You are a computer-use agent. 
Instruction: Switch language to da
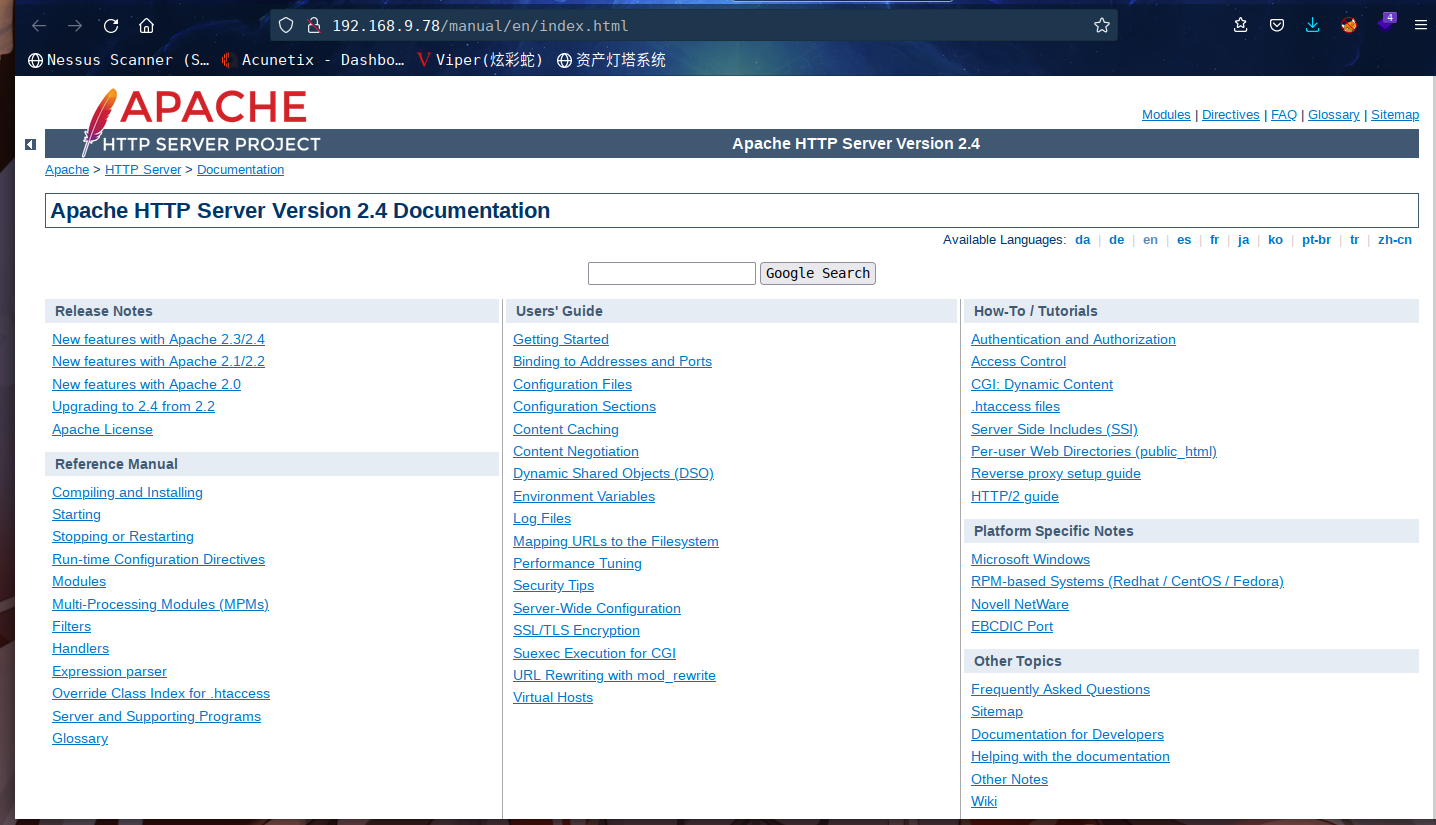[1082, 240]
